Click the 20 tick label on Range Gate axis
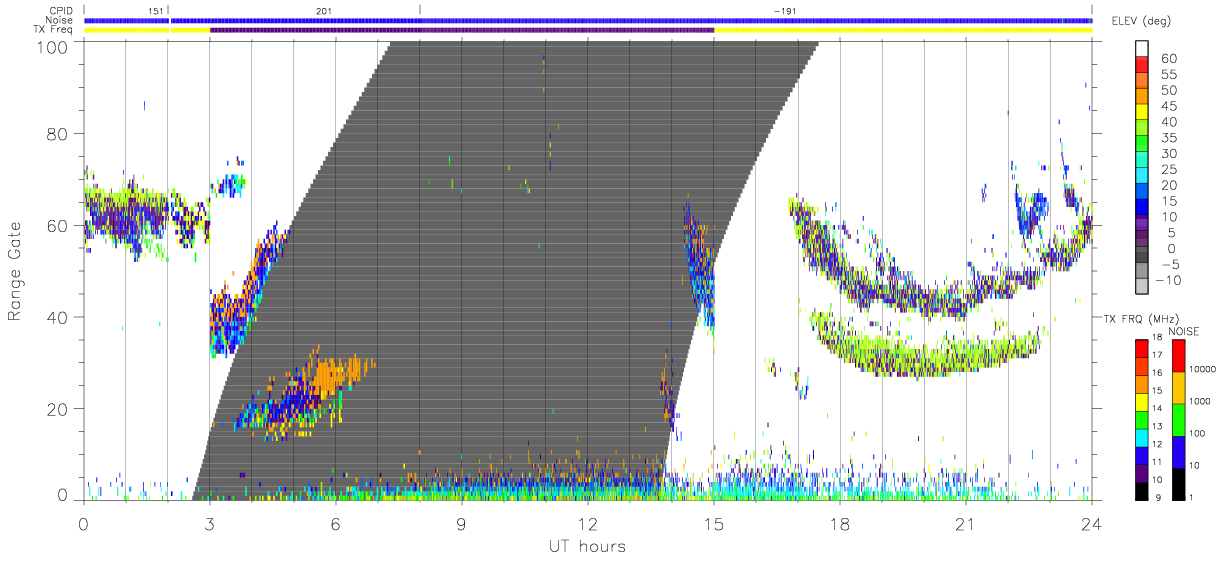Screen dimensions: 1228x567 coord(57,409)
